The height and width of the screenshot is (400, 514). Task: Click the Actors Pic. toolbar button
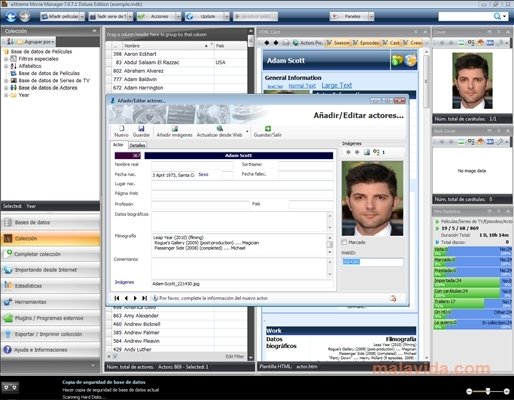point(308,43)
